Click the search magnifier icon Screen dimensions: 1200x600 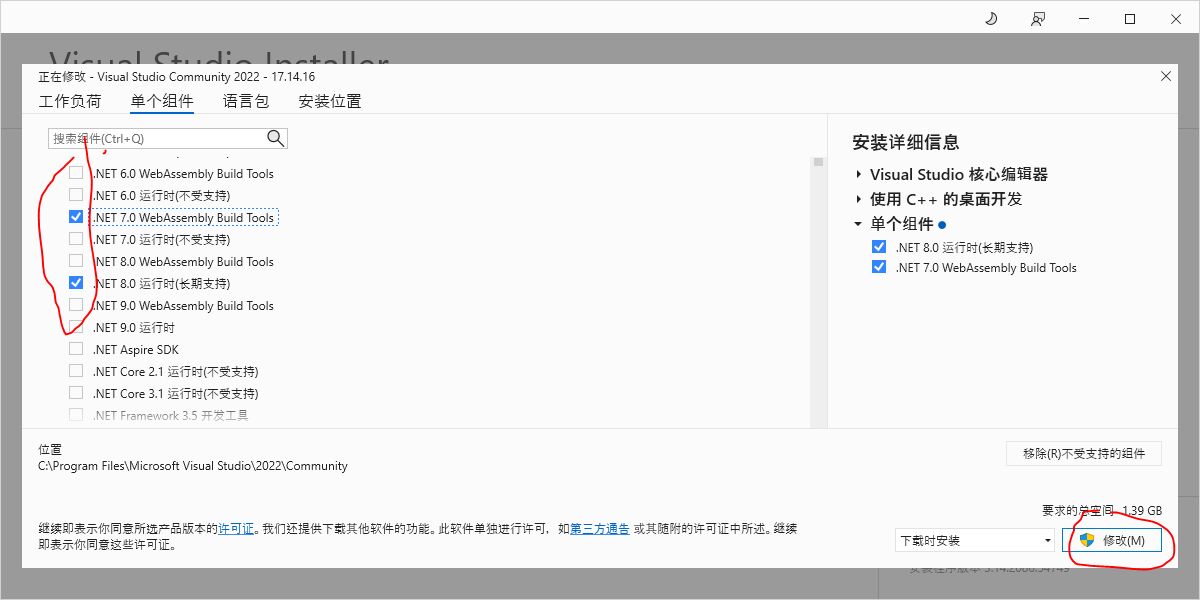[275, 139]
